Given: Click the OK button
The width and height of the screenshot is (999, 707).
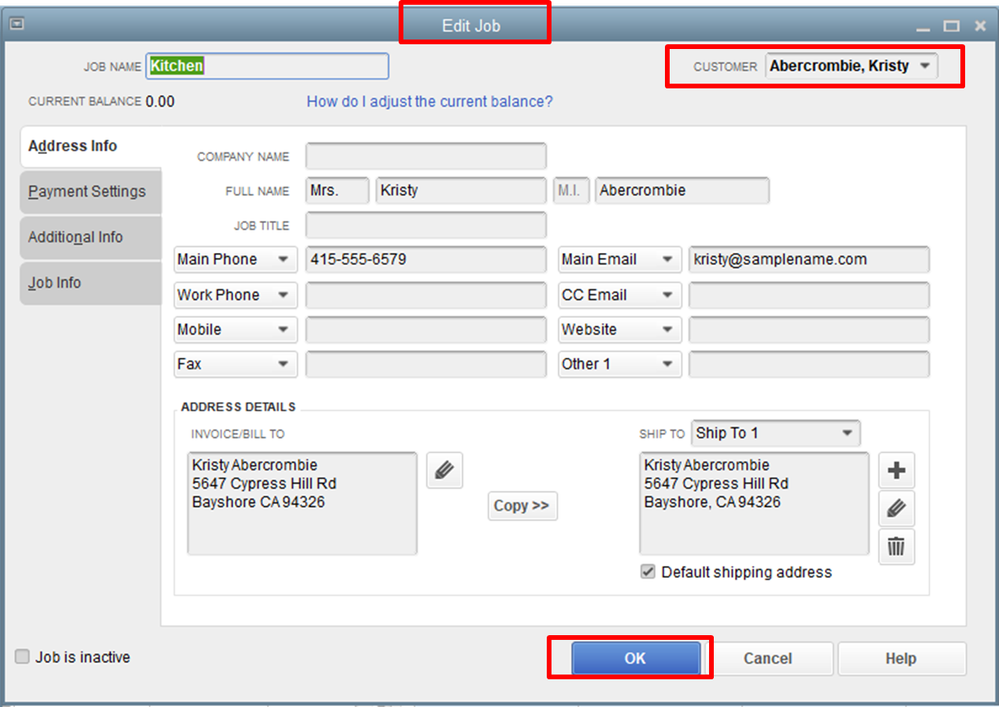Looking at the screenshot, I should [x=635, y=658].
